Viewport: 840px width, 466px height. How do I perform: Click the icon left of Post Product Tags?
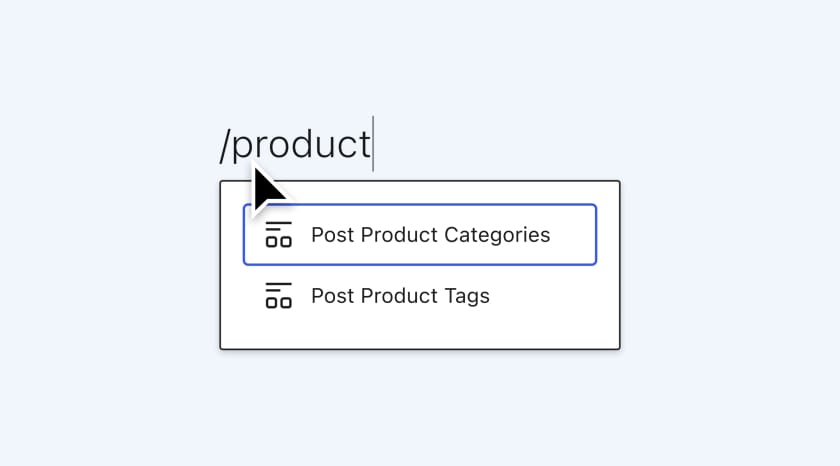pos(278,296)
